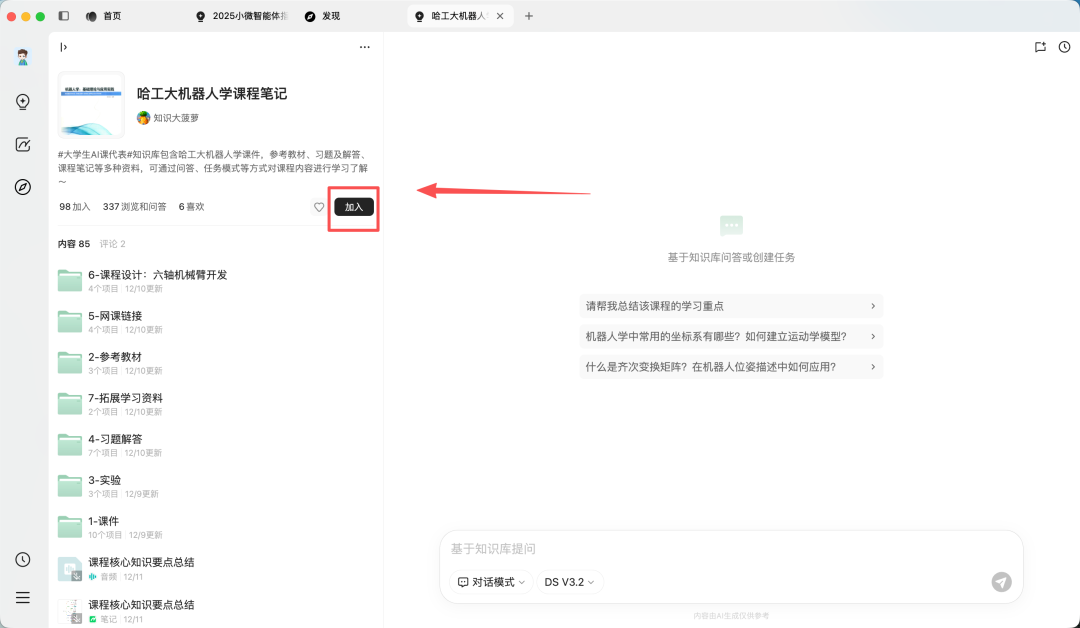Open the compose/new note icon in left sidebar
Viewport: 1080px width, 628px height.
point(22,144)
